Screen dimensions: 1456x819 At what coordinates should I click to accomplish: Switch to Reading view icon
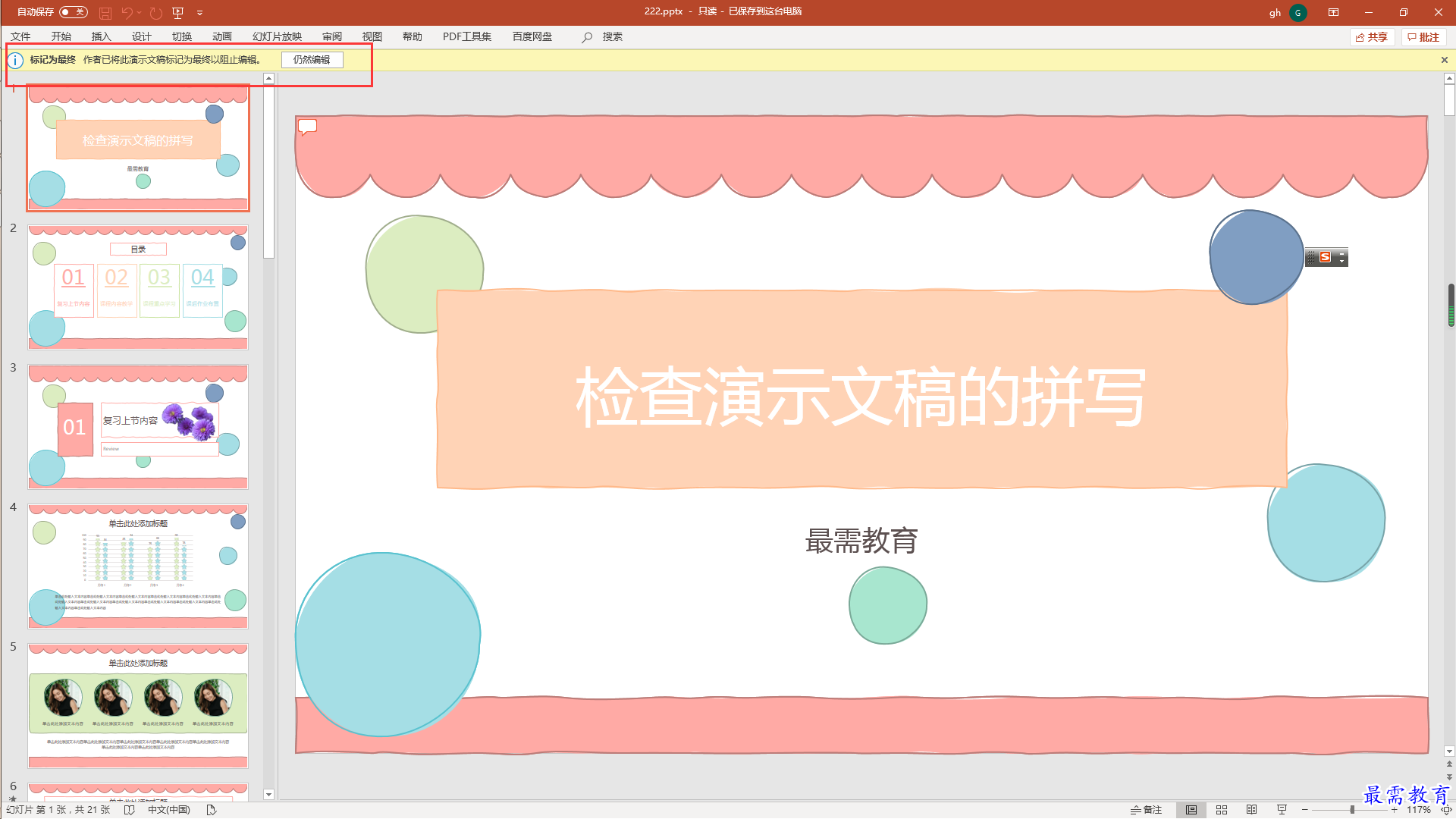pos(1252,810)
